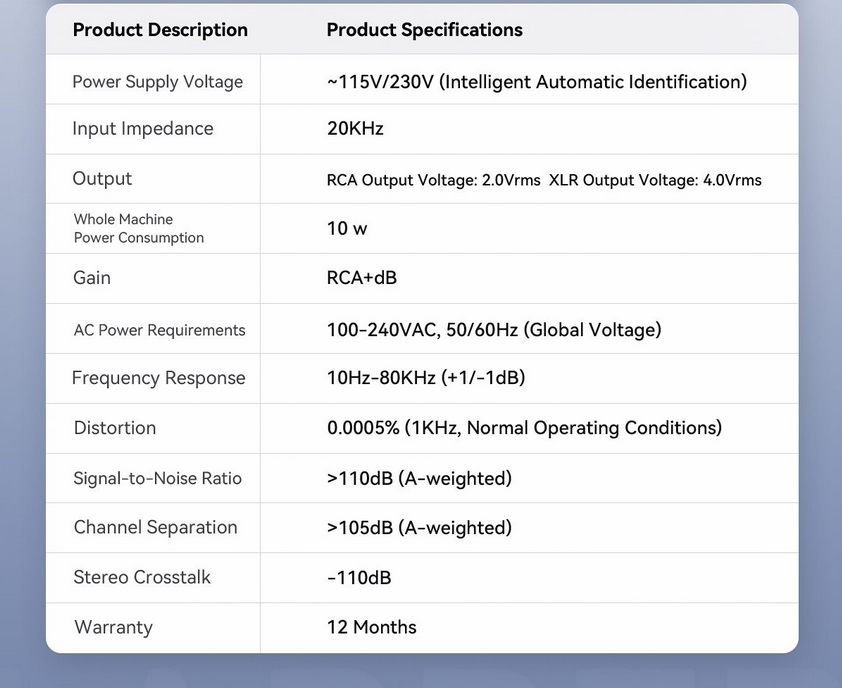Screen dimensions: 842x688
Task: Select the Stereo Crosstalk label
Action: 142,578
